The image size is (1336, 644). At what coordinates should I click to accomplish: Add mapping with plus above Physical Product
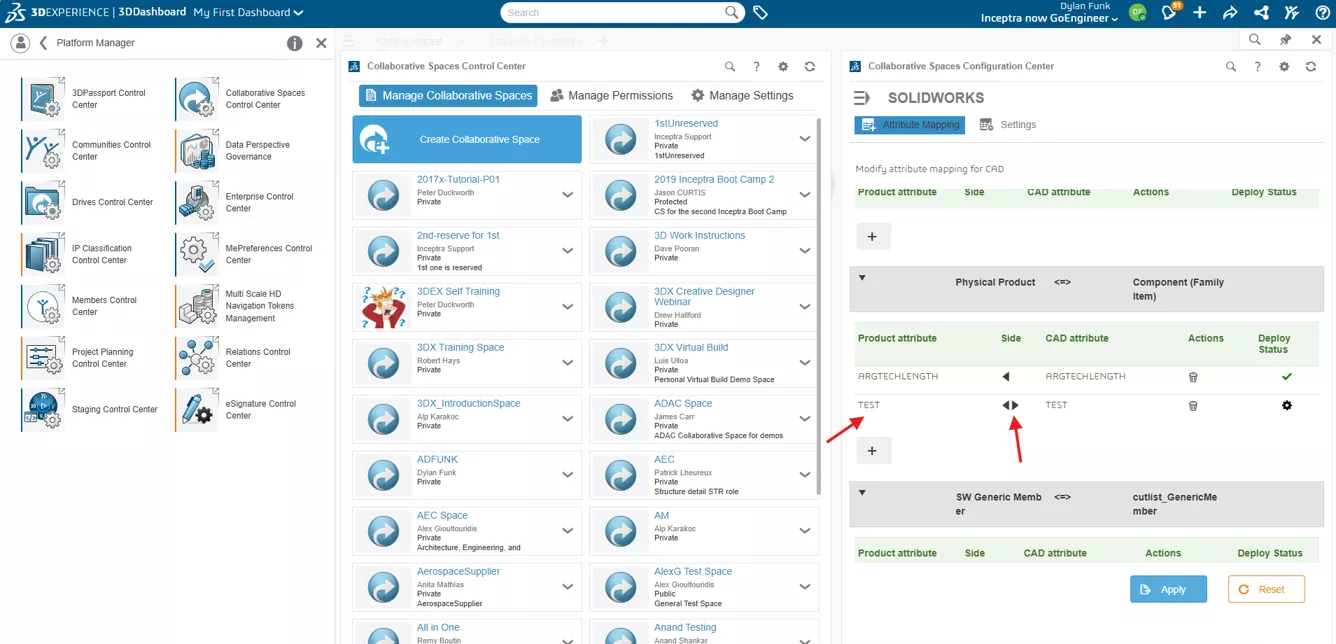click(x=872, y=237)
